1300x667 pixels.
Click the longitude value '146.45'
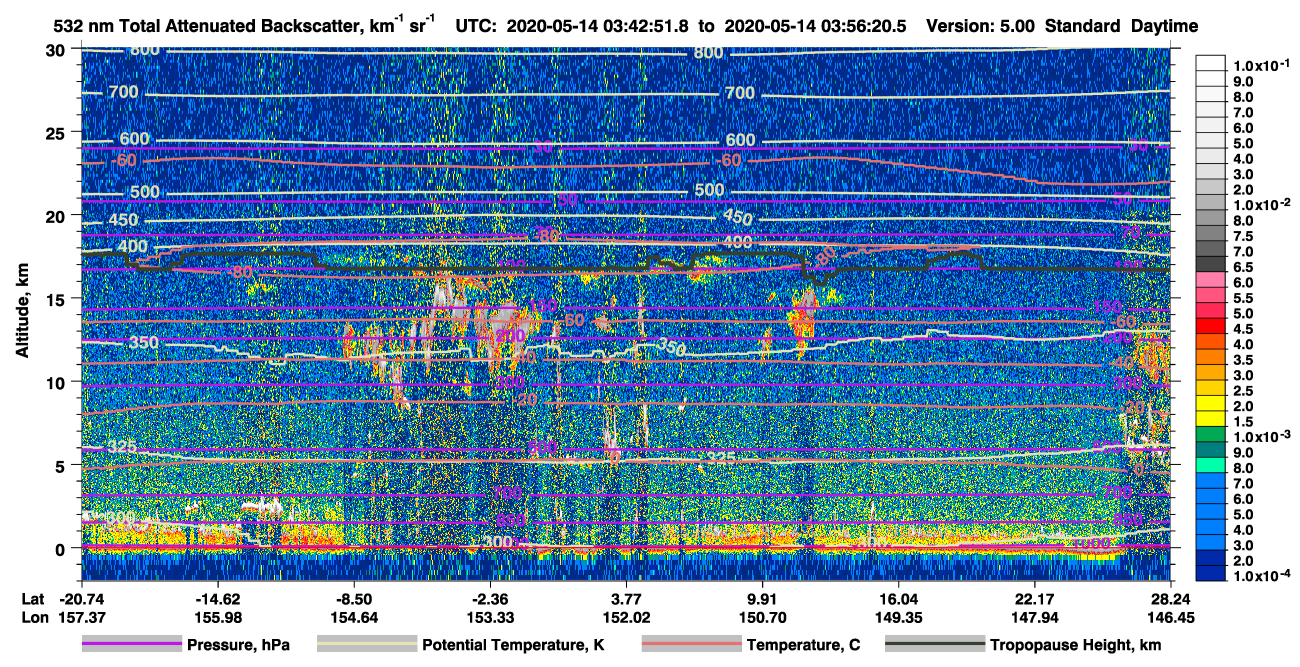coord(1170,618)
